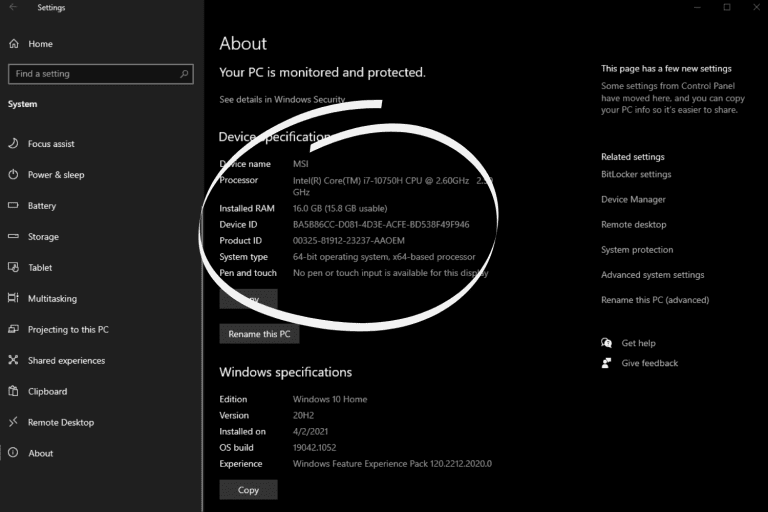Open the Storage settings icon
This screenshot has height=512, width=768.
13,237
